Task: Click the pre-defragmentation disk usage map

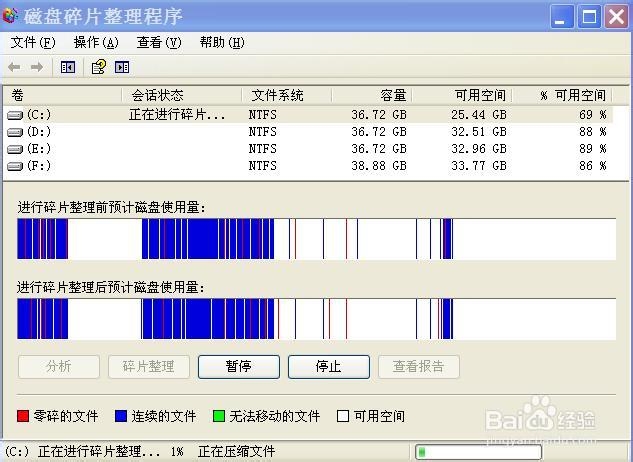Action: [316, 239]
